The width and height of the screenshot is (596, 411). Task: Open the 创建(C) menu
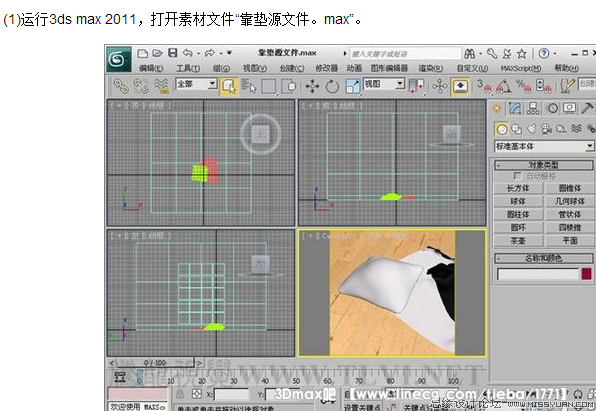point(292,68)
